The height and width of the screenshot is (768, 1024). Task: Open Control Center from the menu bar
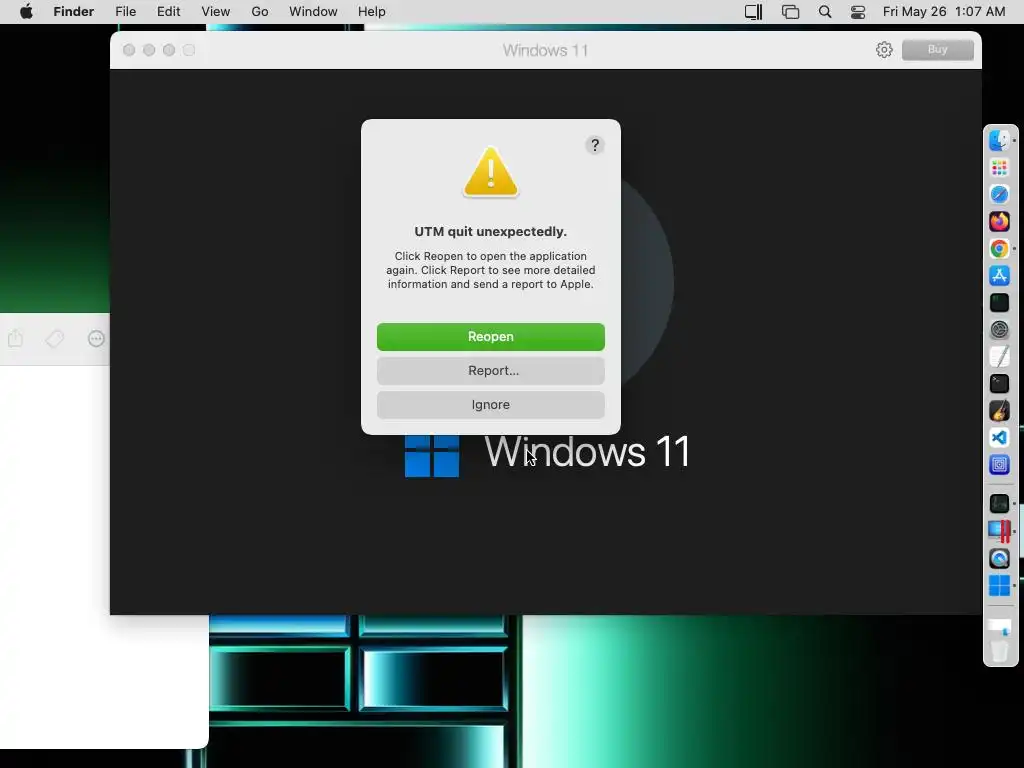[x=858, y=12]
